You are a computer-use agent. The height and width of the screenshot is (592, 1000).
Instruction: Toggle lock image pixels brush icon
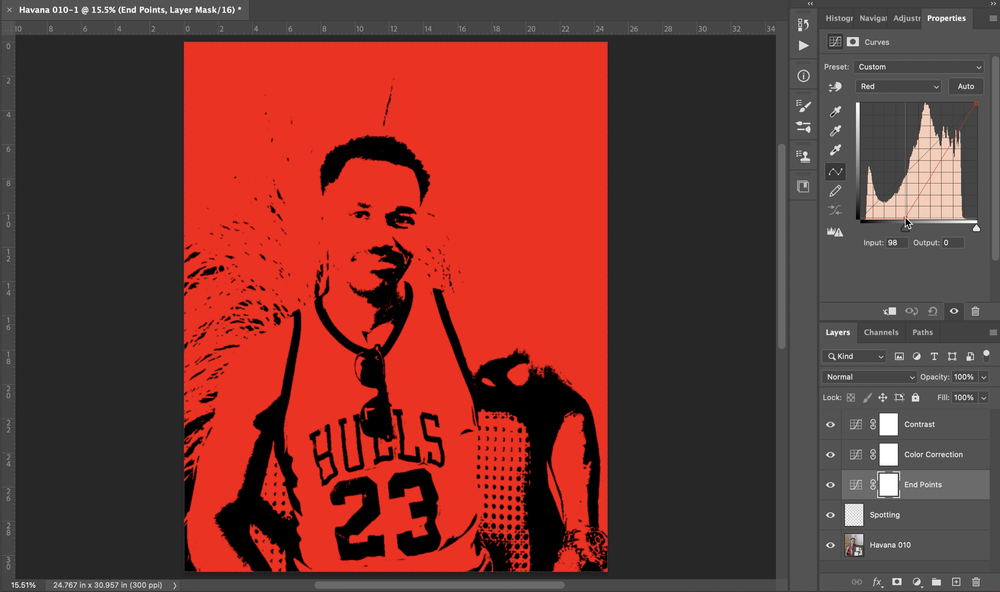pos(867,397)
